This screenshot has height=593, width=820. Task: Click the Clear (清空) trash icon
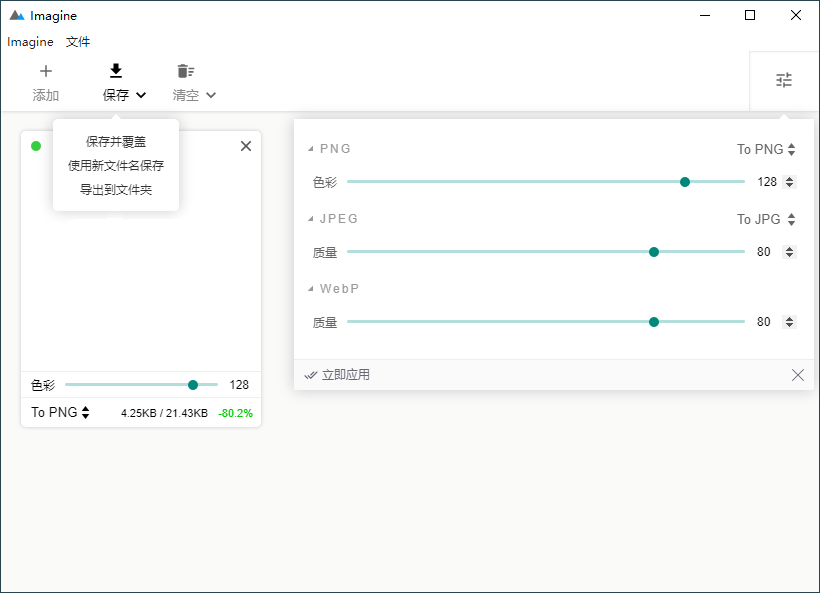(x=185, y=71)
